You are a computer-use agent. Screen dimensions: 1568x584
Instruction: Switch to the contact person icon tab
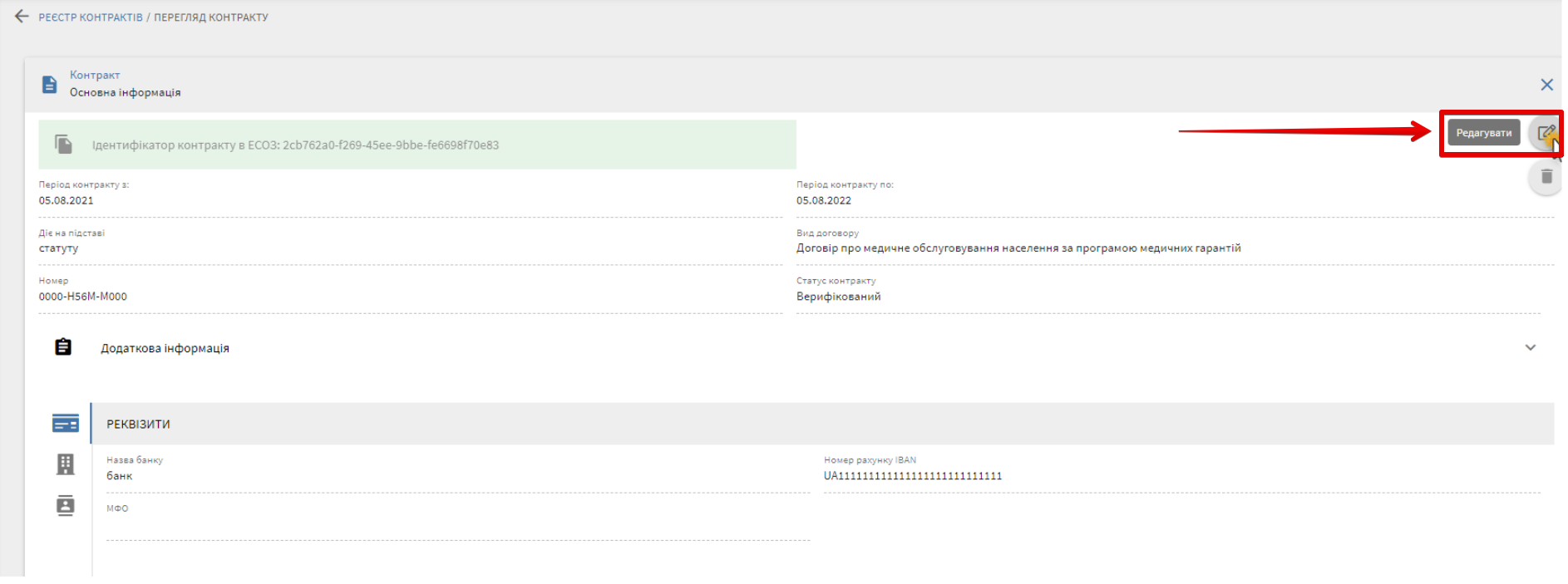pyautogui.click(x=66, y=505)
